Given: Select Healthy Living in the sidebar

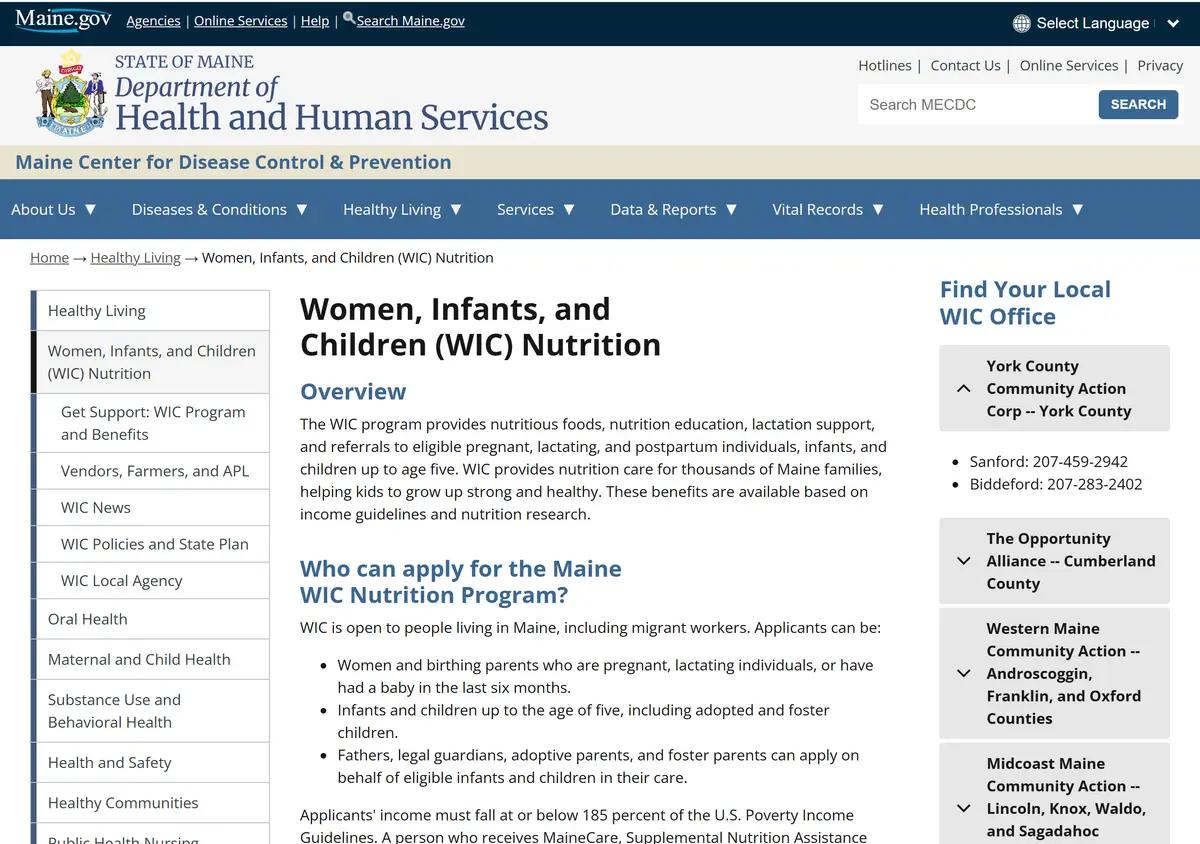Looking at the screenshot, I should point(150,311).
